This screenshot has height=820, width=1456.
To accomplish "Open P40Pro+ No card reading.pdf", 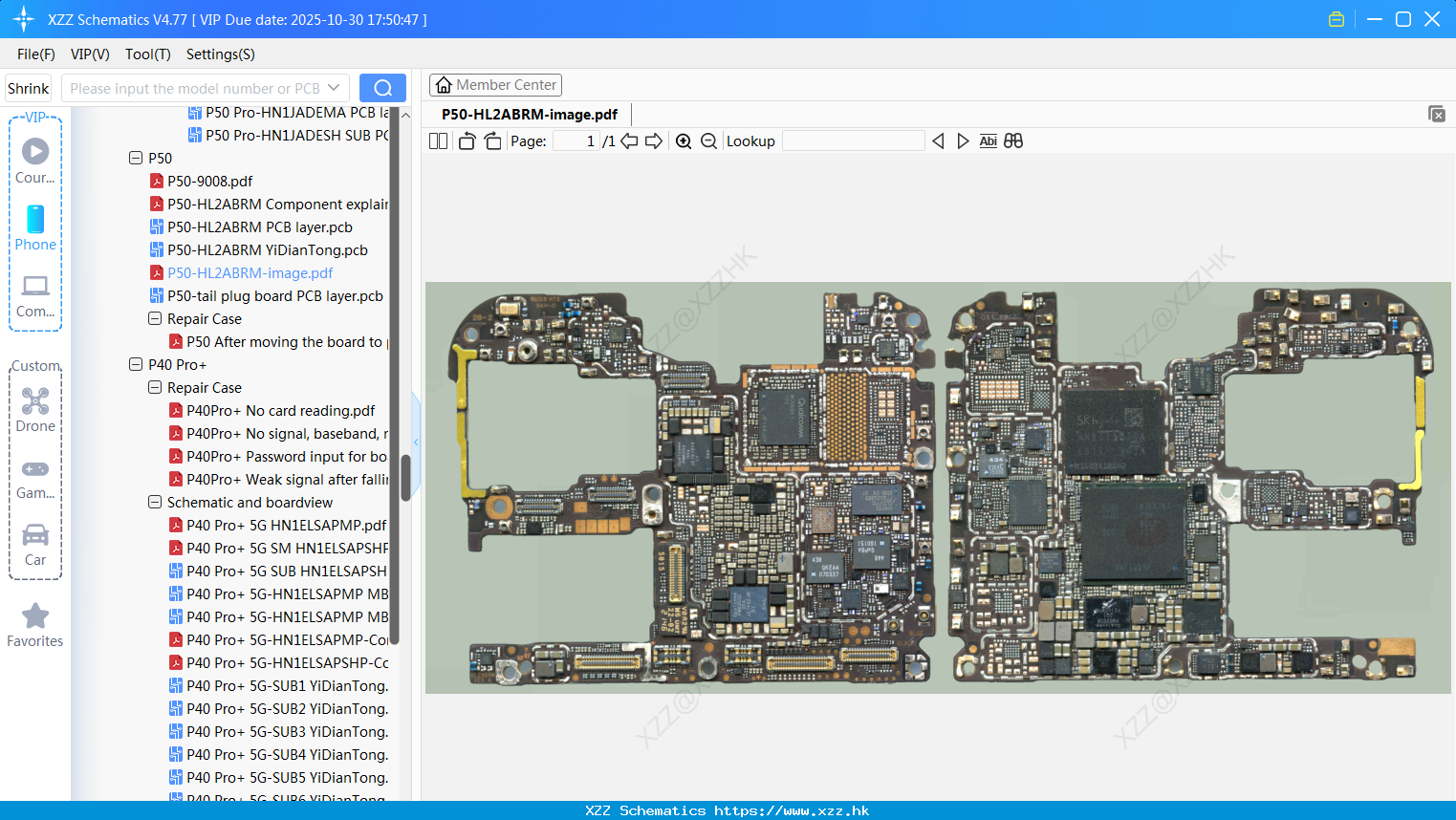I will (272, 410).
